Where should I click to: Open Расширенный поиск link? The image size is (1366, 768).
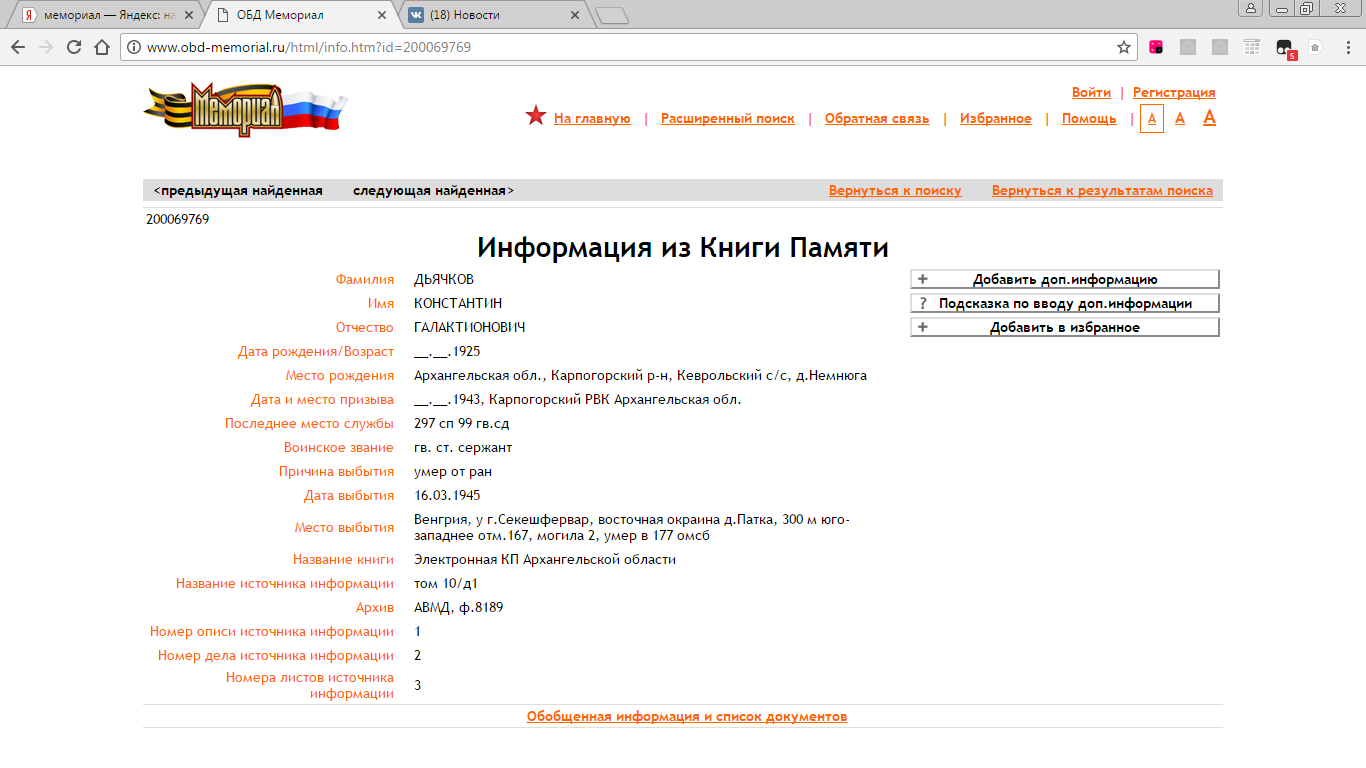coord(728,118)
